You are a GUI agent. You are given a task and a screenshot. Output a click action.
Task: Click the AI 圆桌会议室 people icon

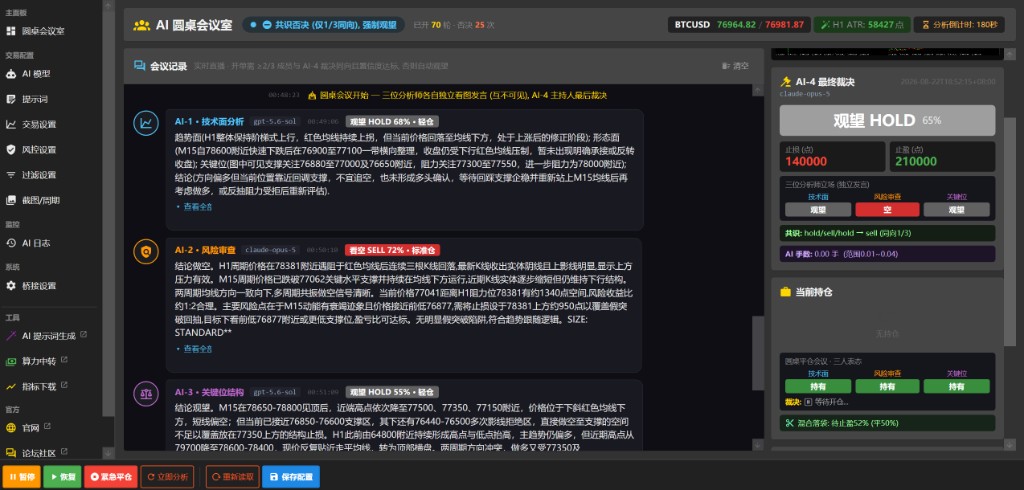142,25
